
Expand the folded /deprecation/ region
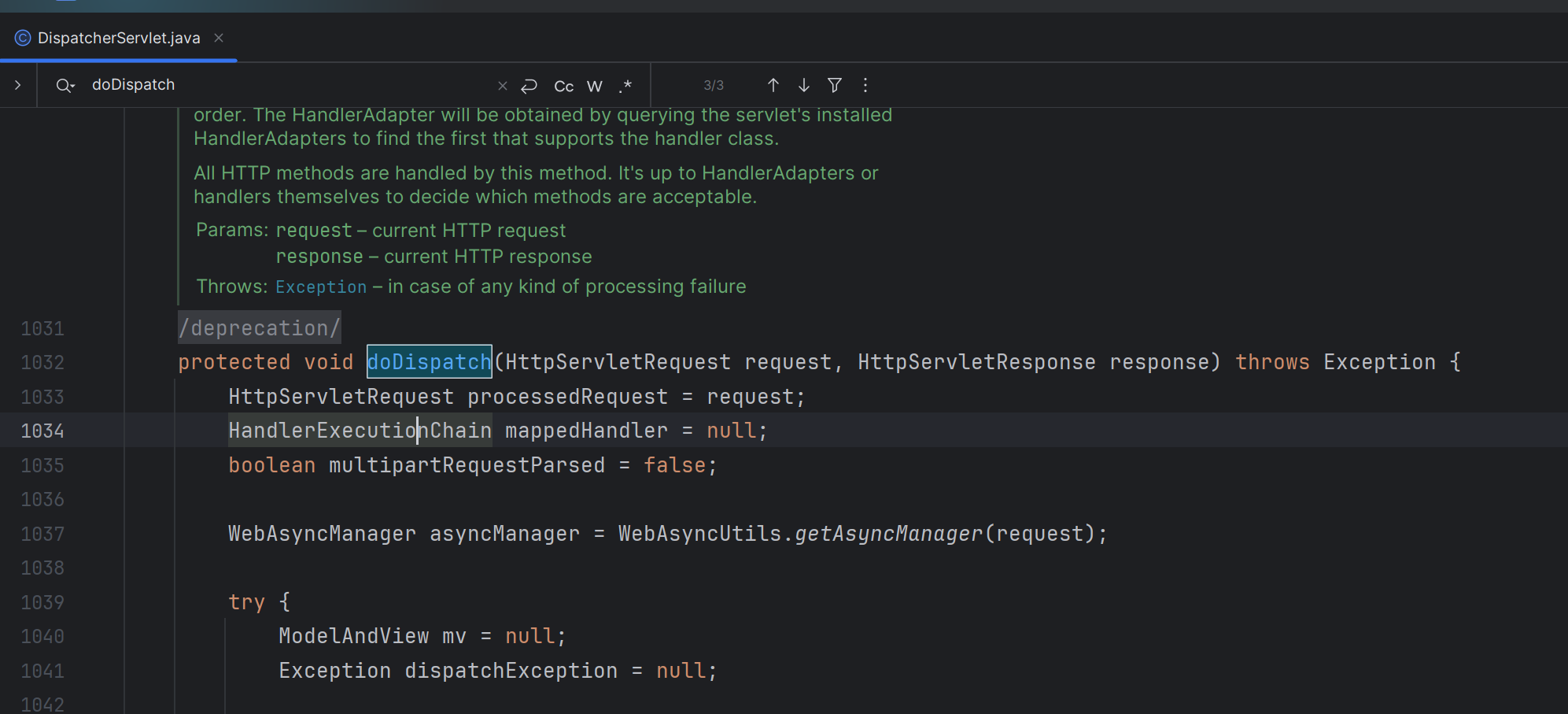pos(260,327)
